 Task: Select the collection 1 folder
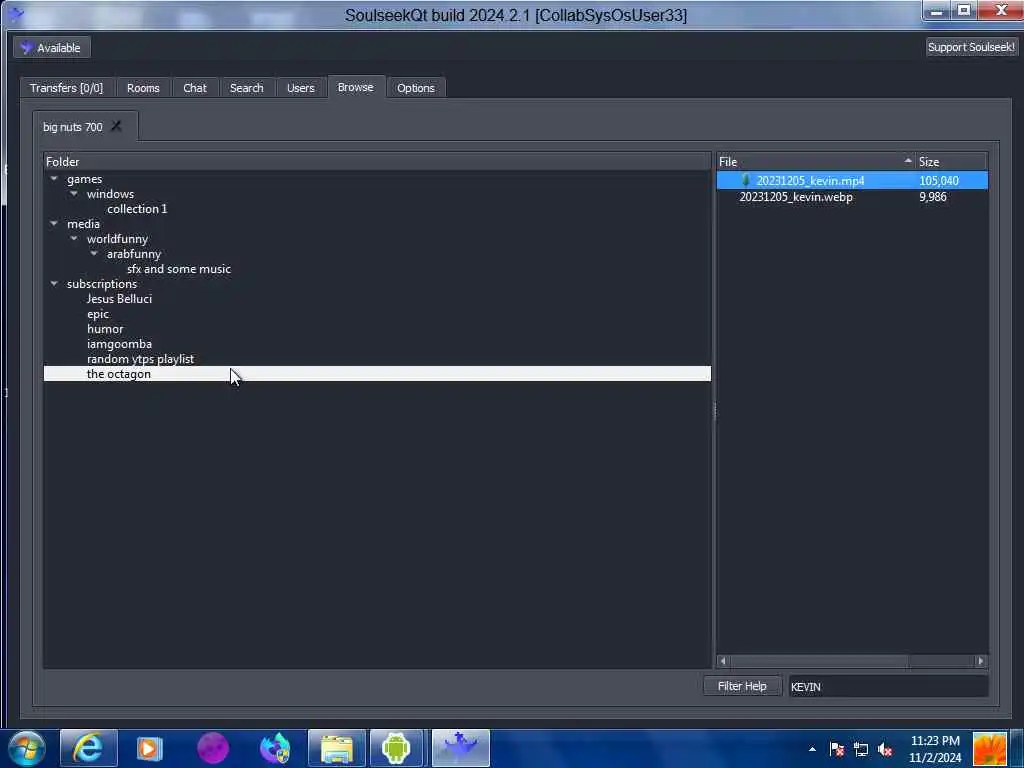137,209
